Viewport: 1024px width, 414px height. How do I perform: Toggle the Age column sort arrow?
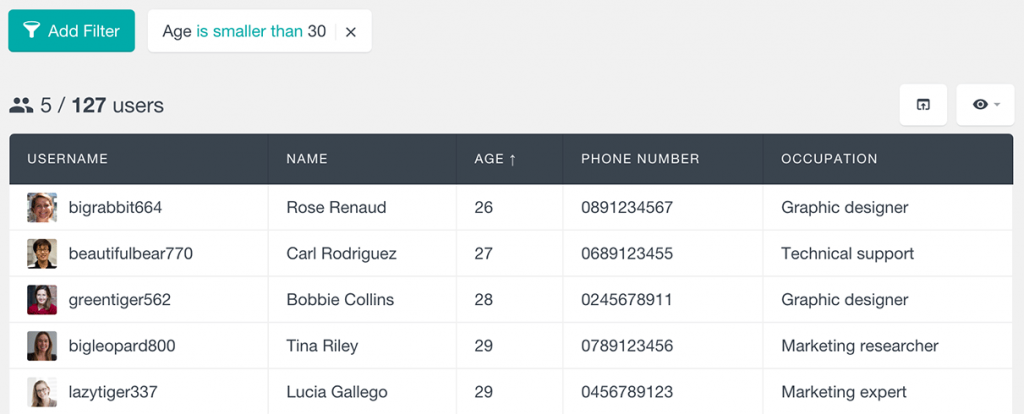(512, 159)
